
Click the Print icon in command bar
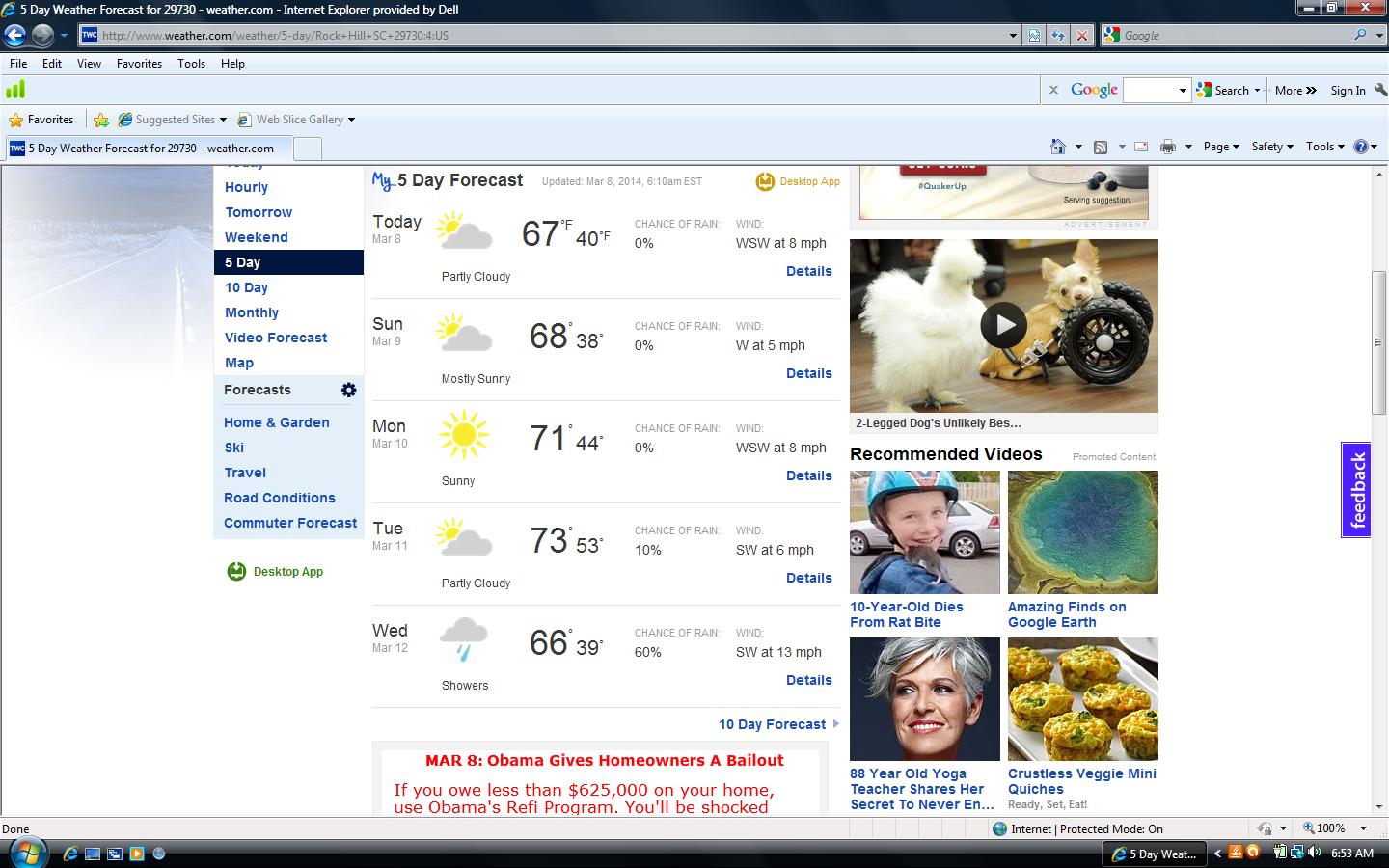pos(1168,147)
